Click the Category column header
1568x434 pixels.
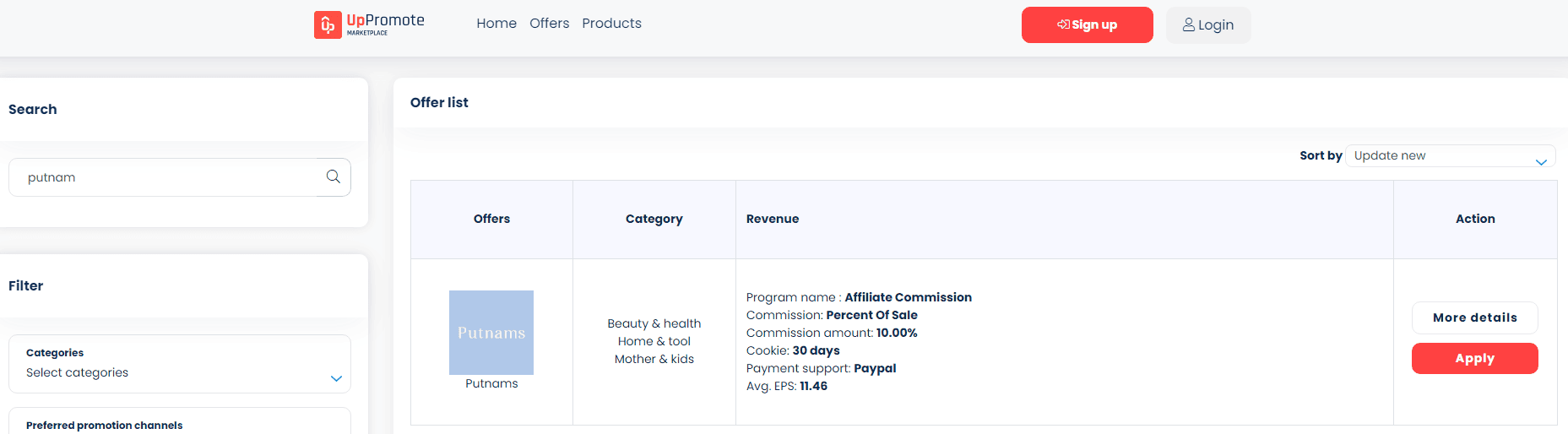click(654, 219)
